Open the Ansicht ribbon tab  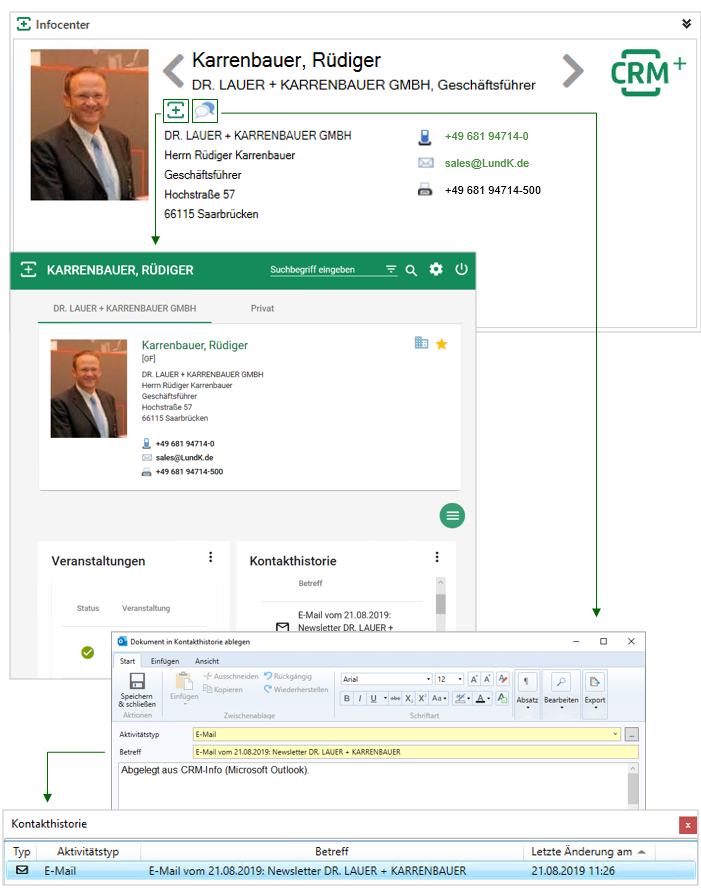207,661
